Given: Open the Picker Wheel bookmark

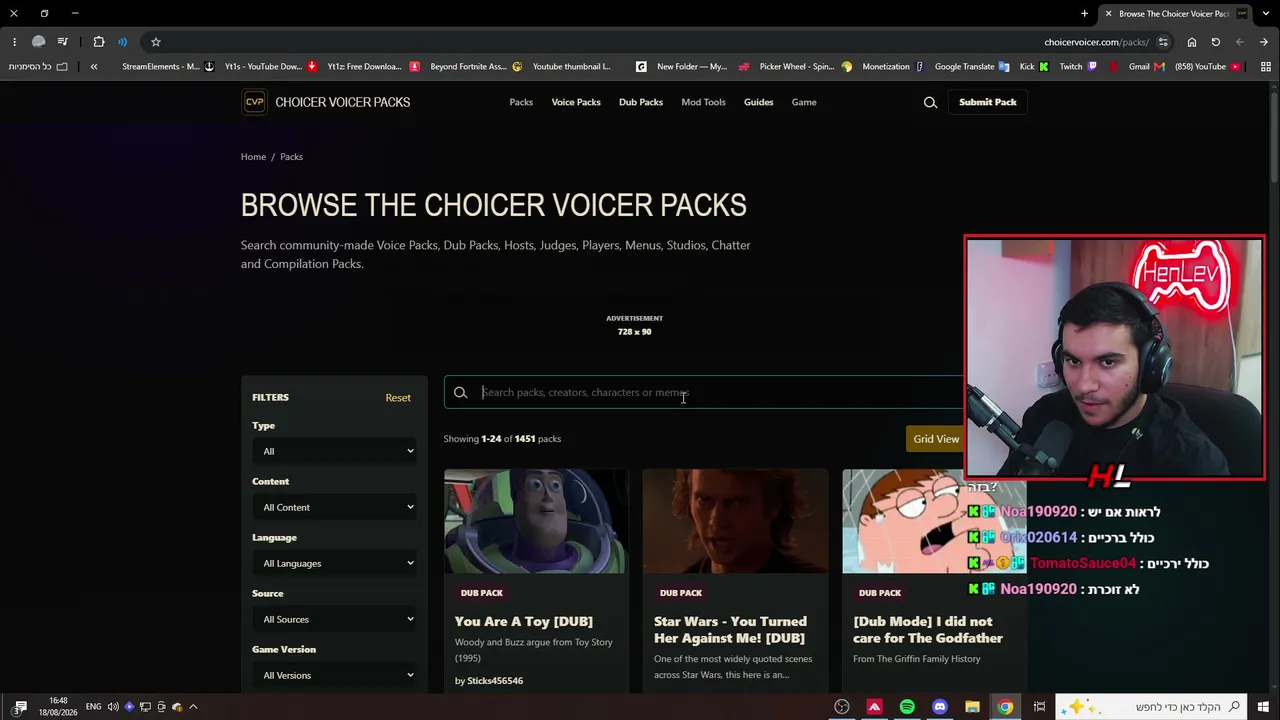Looking at the screenshot, I should 806,67.
